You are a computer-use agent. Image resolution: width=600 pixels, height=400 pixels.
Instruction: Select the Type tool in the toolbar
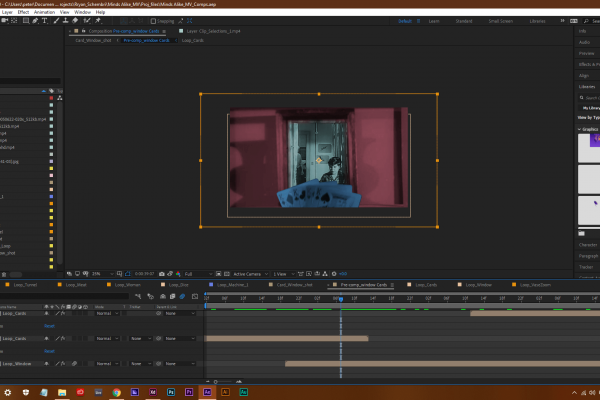(45, 21)
